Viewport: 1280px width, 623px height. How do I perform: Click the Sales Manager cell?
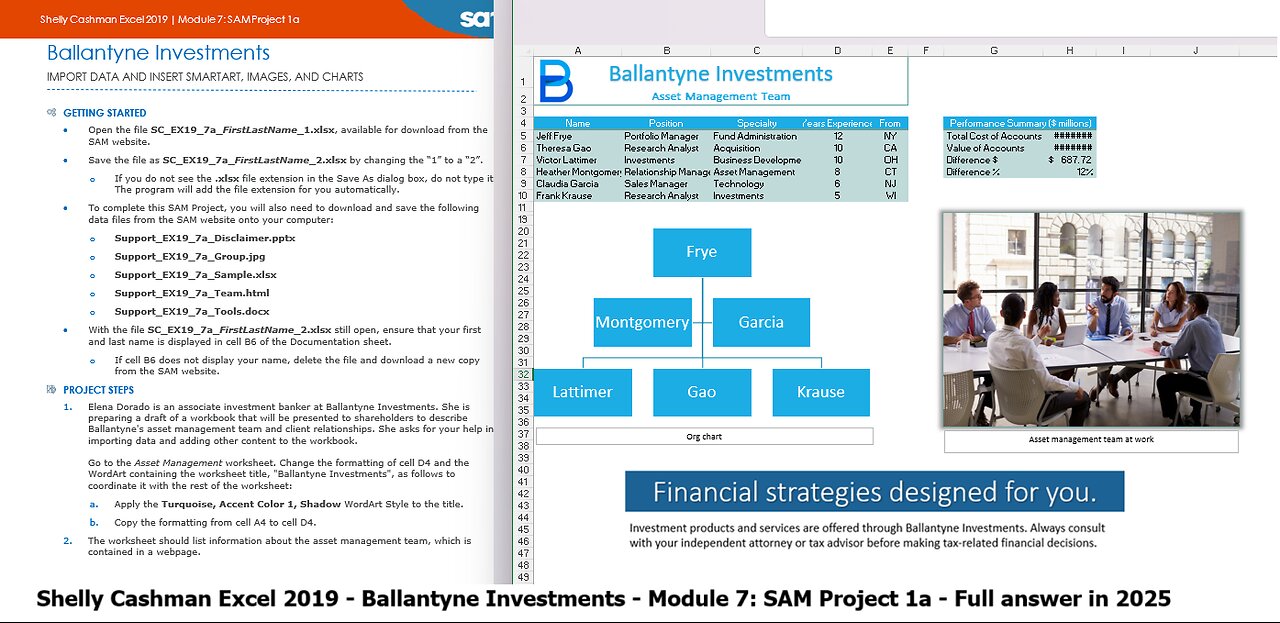coord(666,184)
